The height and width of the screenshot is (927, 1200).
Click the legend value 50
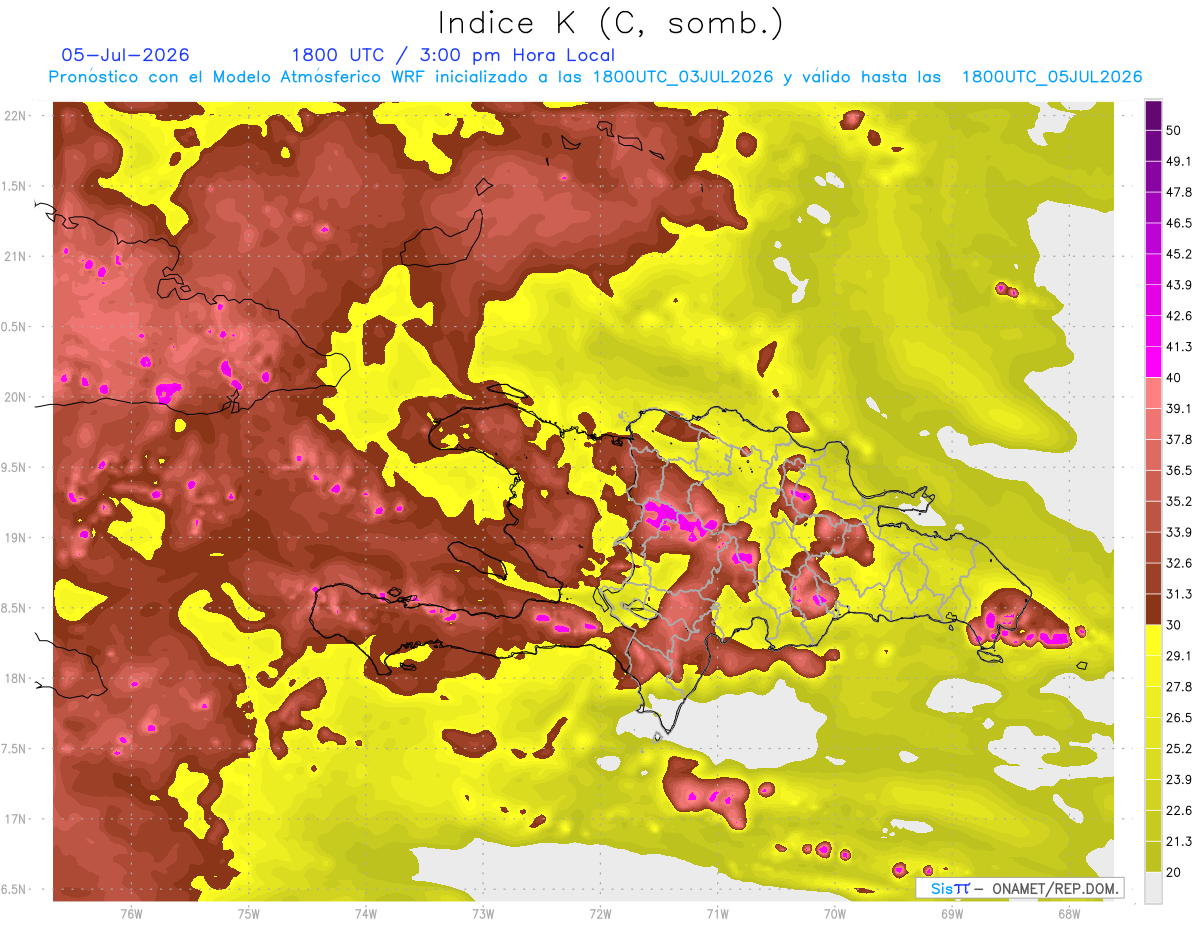(x=1175, y=130)
